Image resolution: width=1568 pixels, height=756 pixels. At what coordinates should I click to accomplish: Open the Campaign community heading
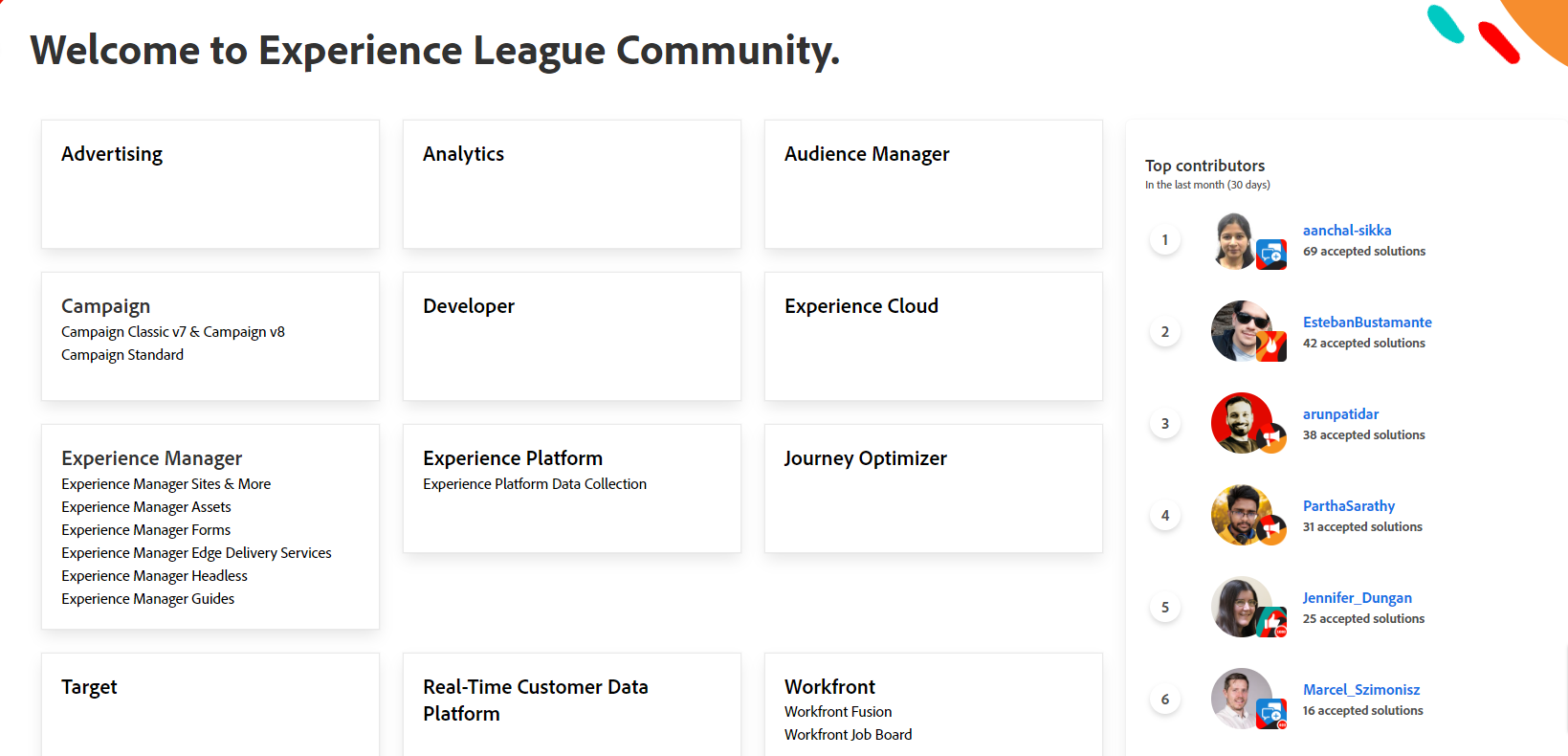pyautogui.click(x=105, y=306)
